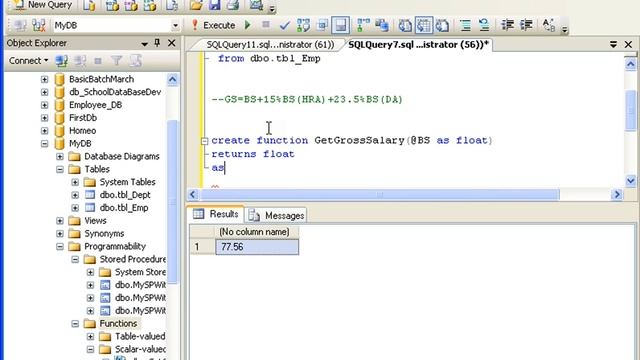Show the Messages tab
The width and height of the screenshot is (640, 360).
(x=276, y=215)
